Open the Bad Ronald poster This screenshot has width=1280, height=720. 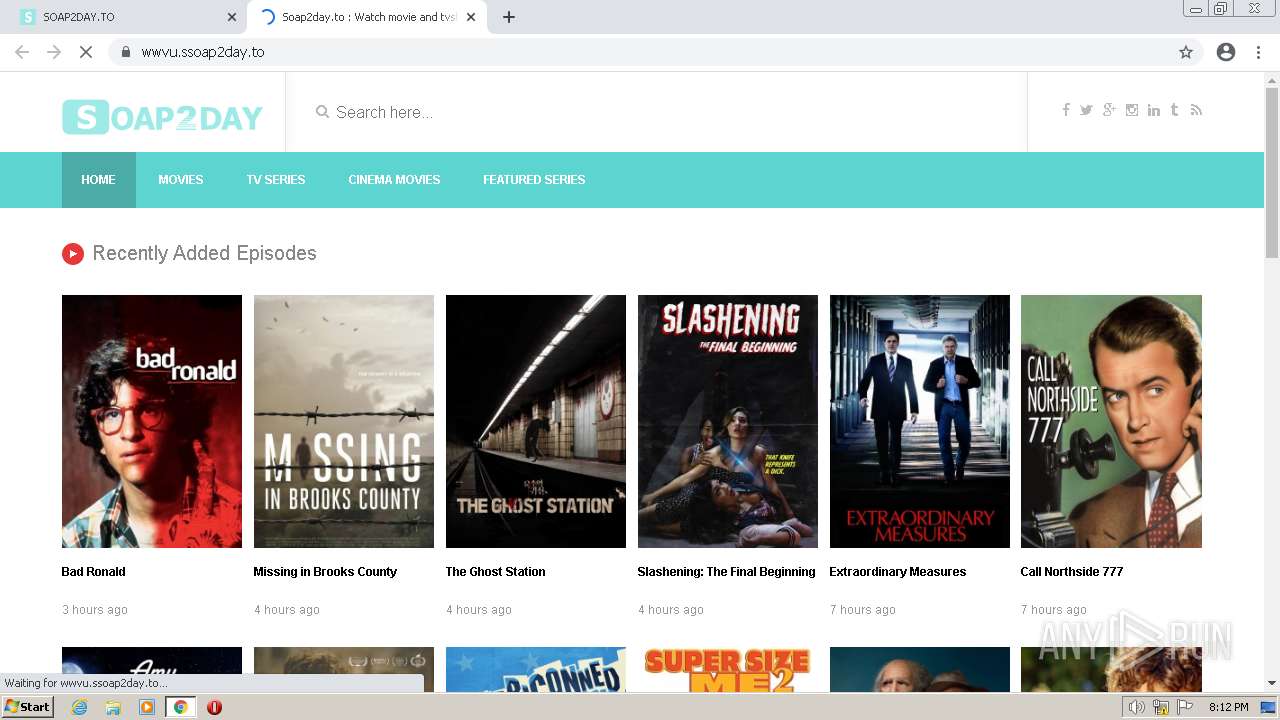pyautogui.click(x=152, y=421)
